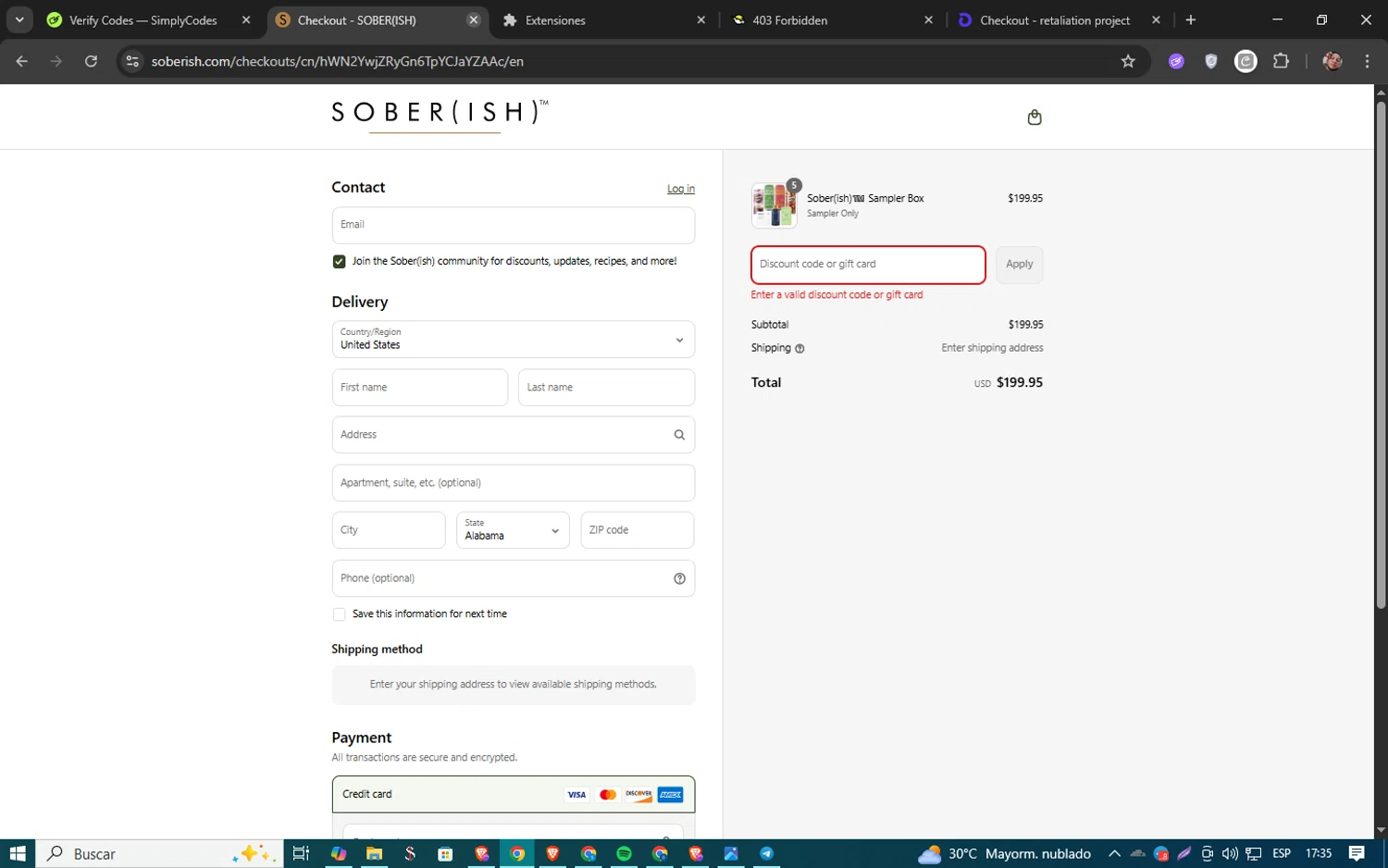Click the Sampler Box product thumbnail
Screen dimensions: 1388x868
pyautogui.click(x=775, y=205)
